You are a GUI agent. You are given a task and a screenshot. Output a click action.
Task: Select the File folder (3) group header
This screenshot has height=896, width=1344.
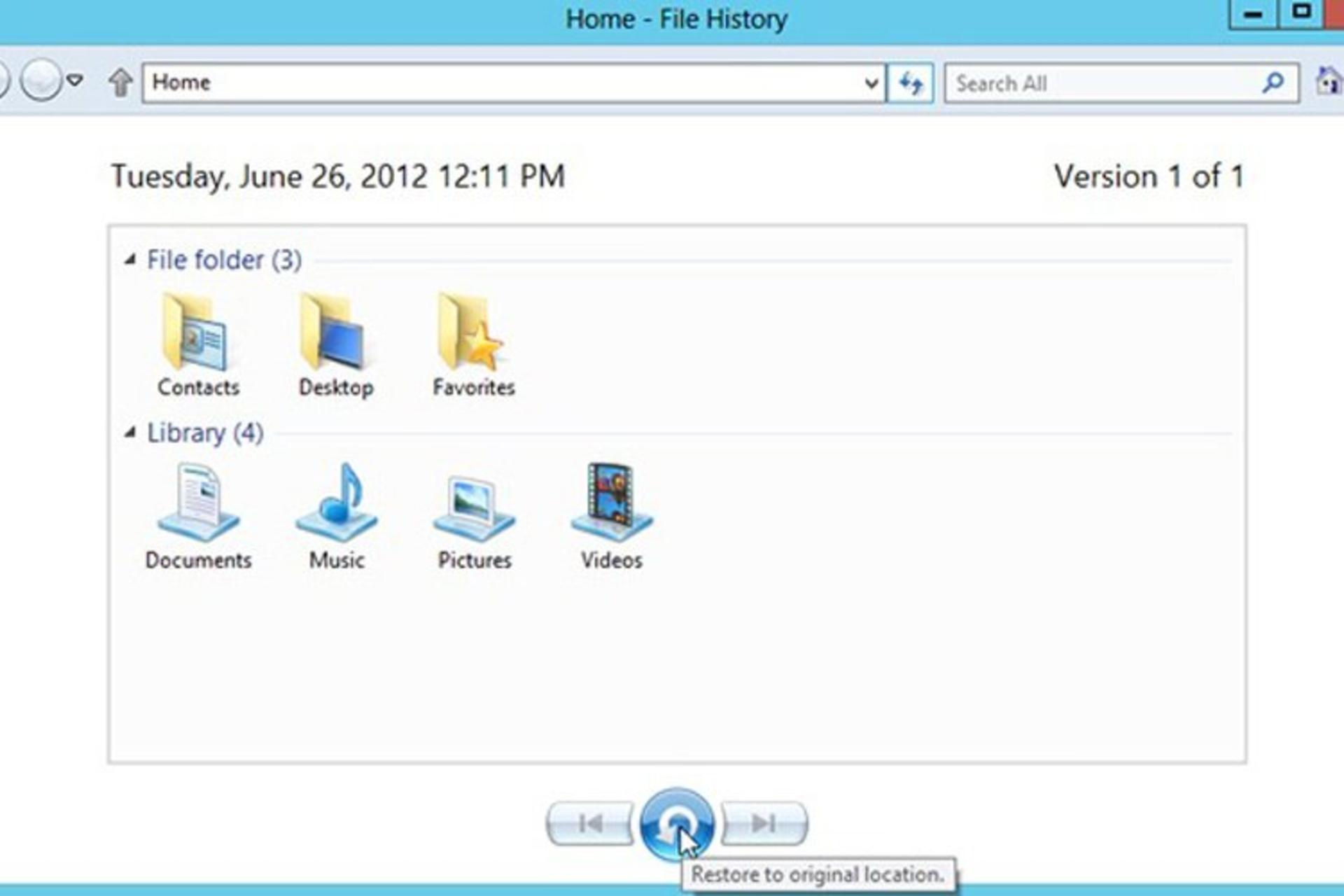click(x=224, y=260)
